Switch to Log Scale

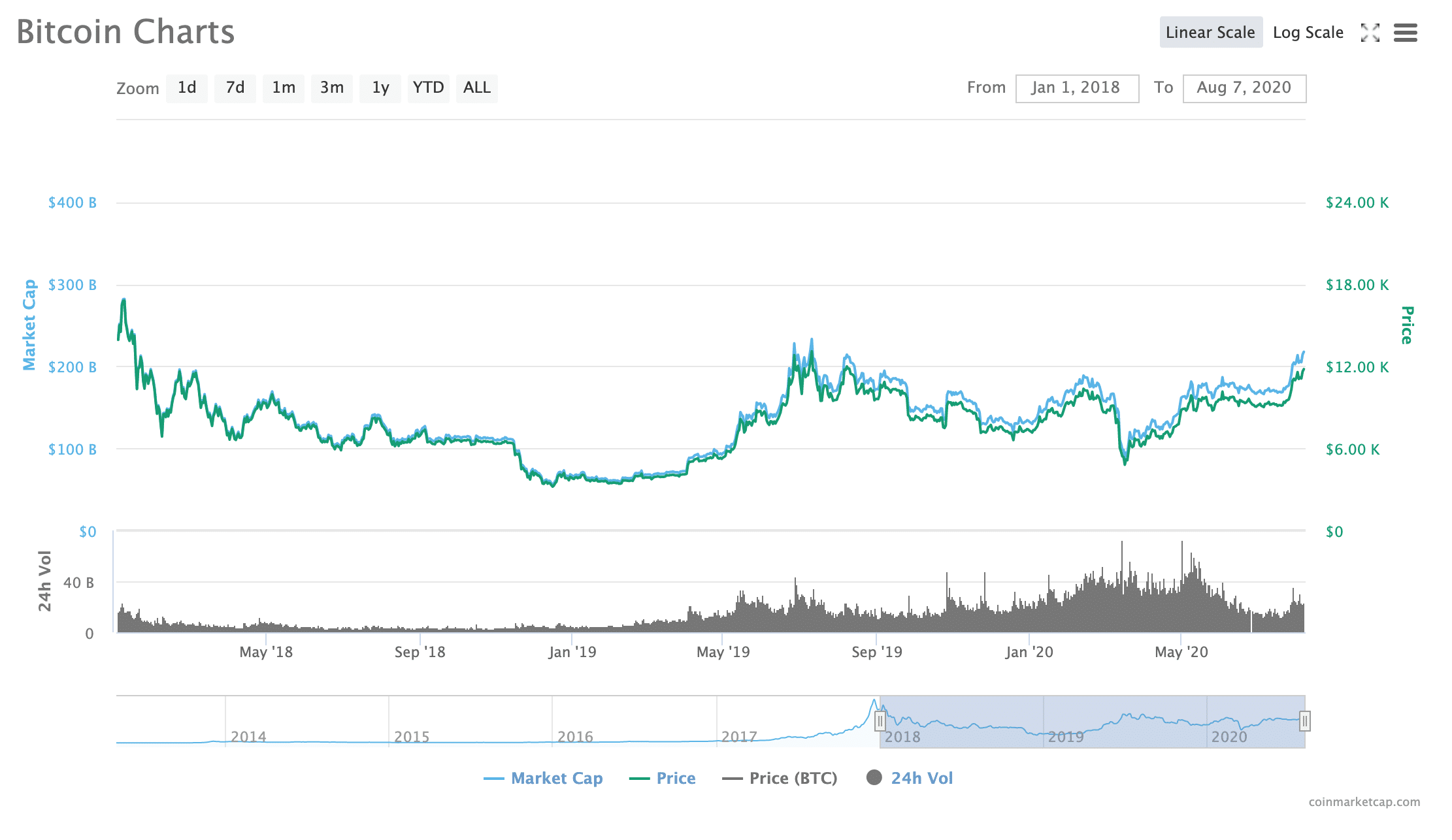pos(1308,33)
